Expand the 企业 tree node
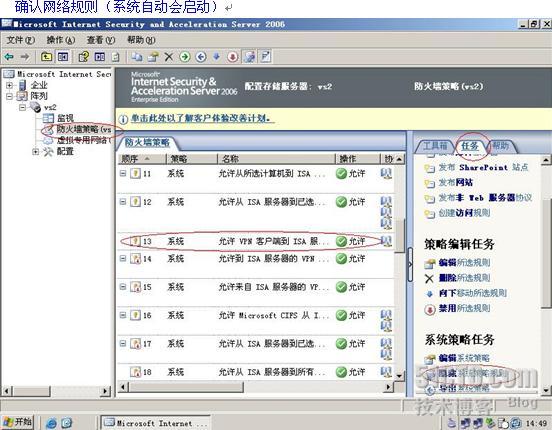This screenshot has width=552, height=430. click(10, 85)
